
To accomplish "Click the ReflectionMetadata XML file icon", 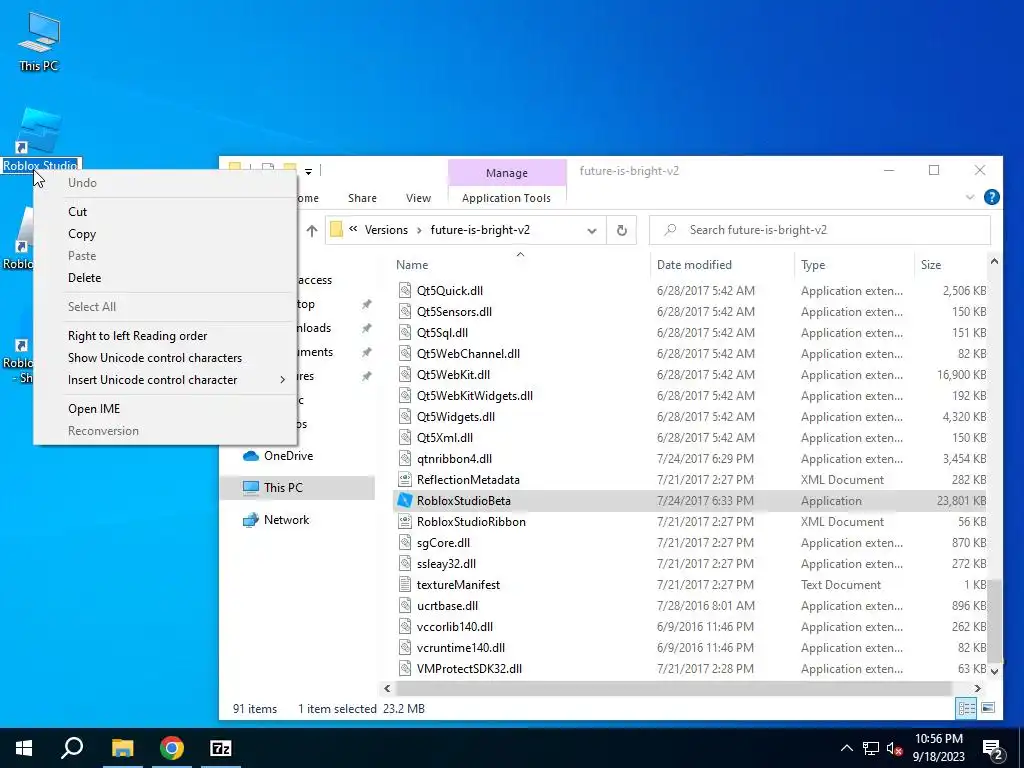I will click(405, 479).
